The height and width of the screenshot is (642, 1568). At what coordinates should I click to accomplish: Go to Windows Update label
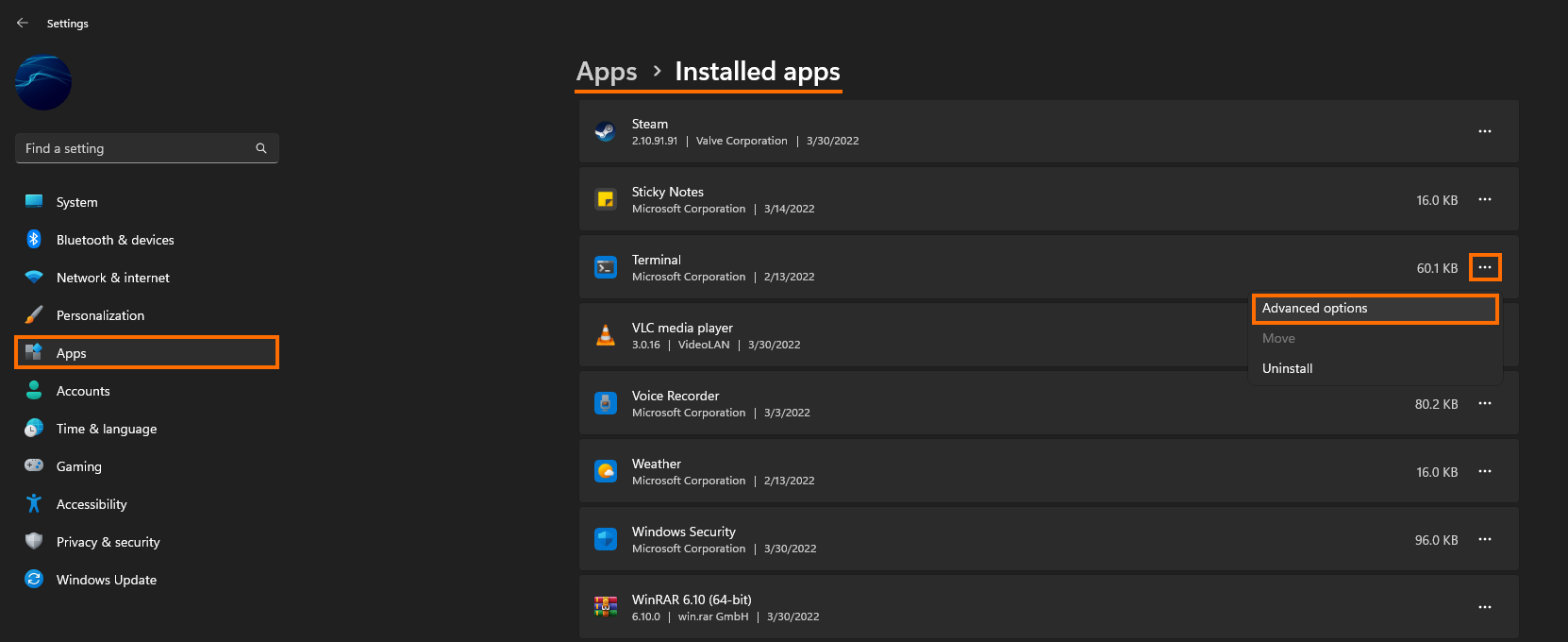pos(107,580)
